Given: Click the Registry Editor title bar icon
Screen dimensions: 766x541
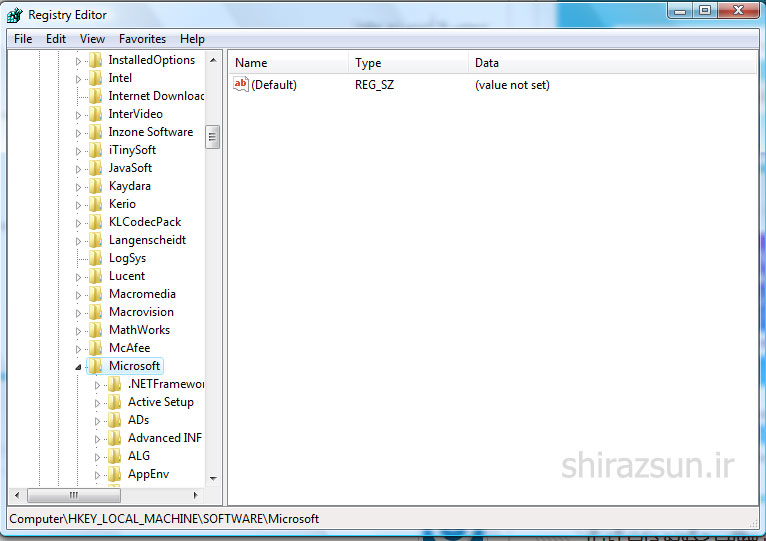Looking at the screenshot, I should tap(15, 15).
